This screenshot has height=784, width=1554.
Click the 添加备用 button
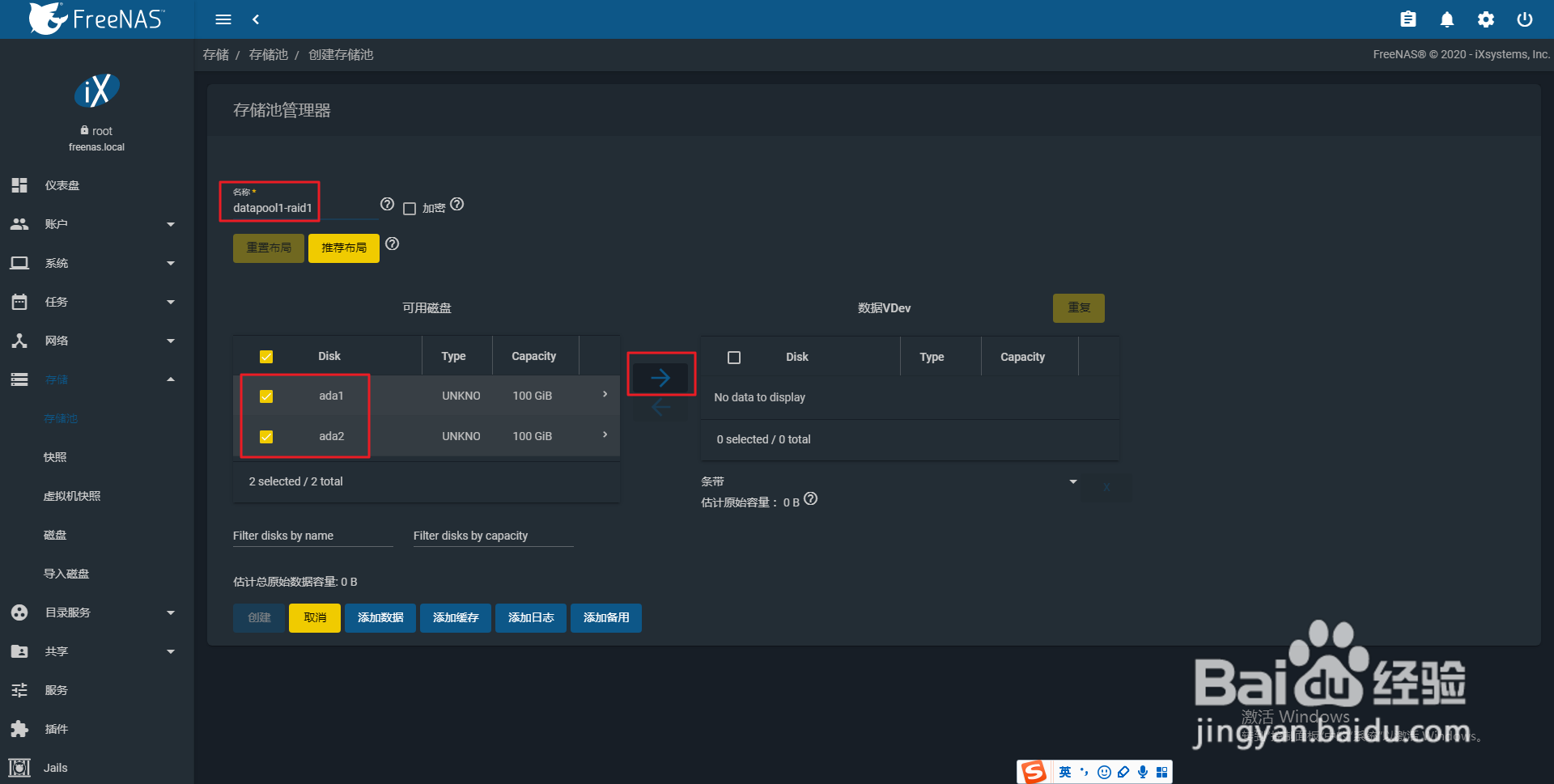(x=606, y=618)
